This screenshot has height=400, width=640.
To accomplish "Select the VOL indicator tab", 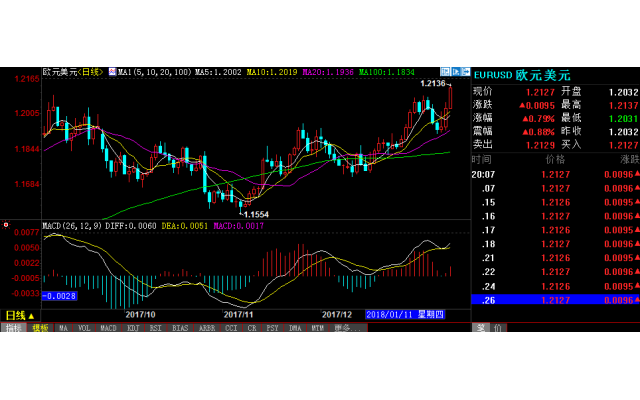I will [x=84, y=328].
